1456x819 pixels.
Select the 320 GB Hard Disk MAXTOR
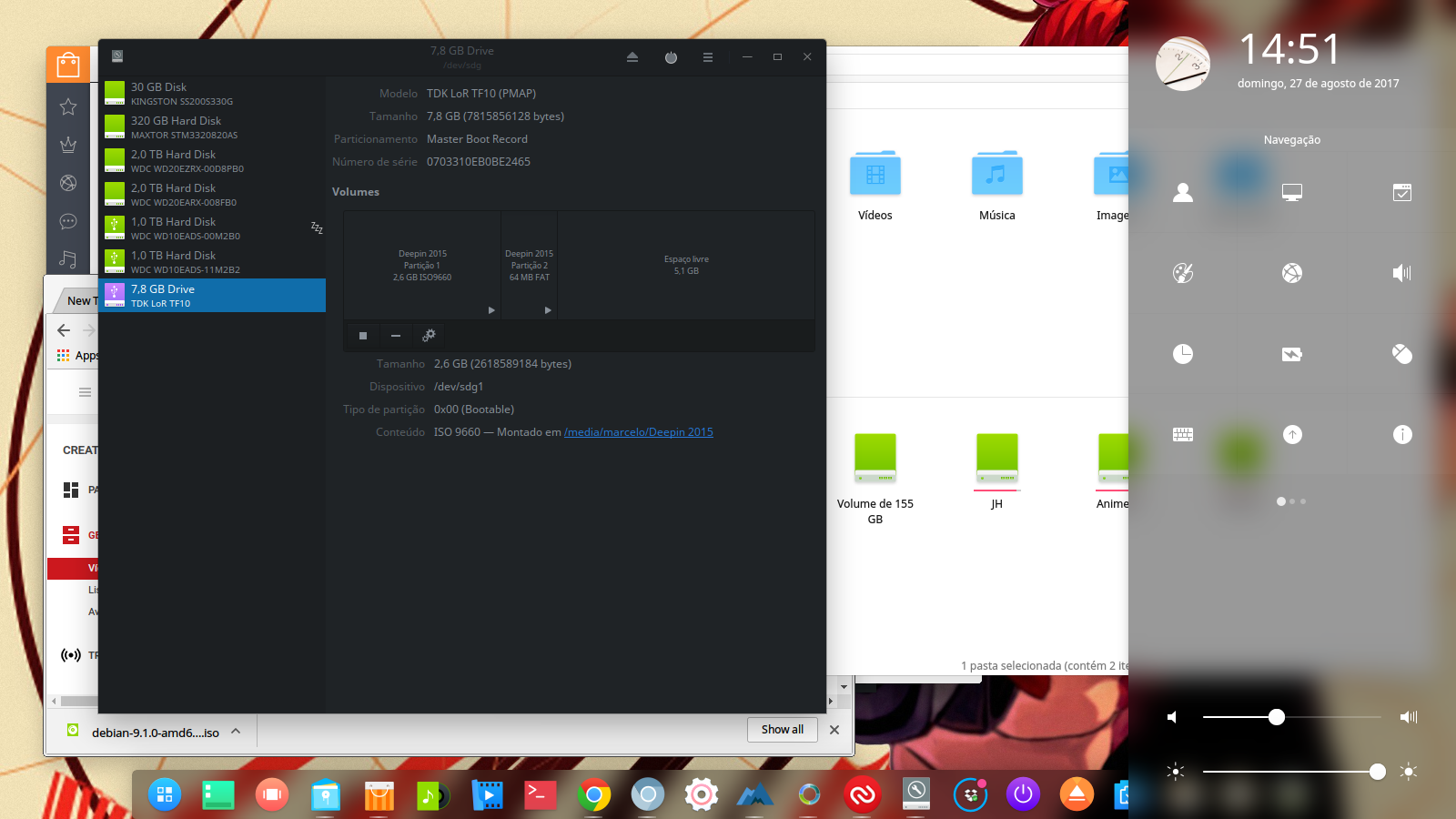click(212, 127)
